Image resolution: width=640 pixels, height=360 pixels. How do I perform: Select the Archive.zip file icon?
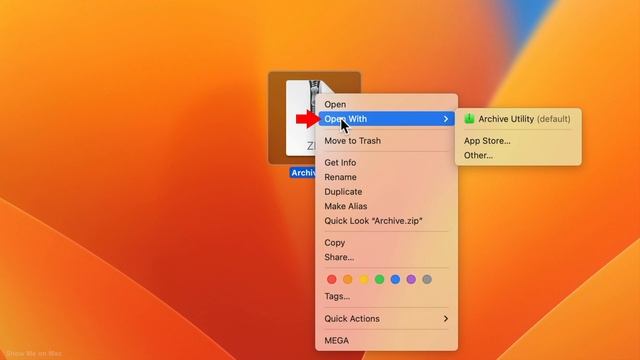[301, 118]
